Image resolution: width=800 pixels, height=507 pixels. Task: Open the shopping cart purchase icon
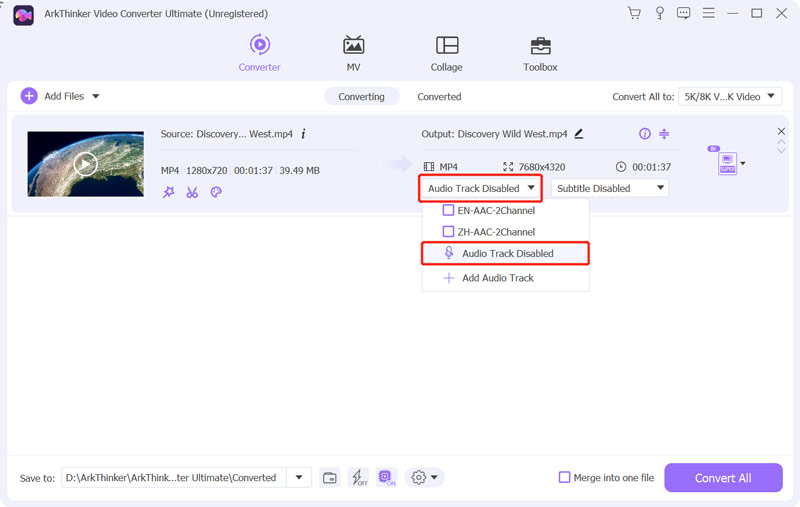(x=634, y=13)
